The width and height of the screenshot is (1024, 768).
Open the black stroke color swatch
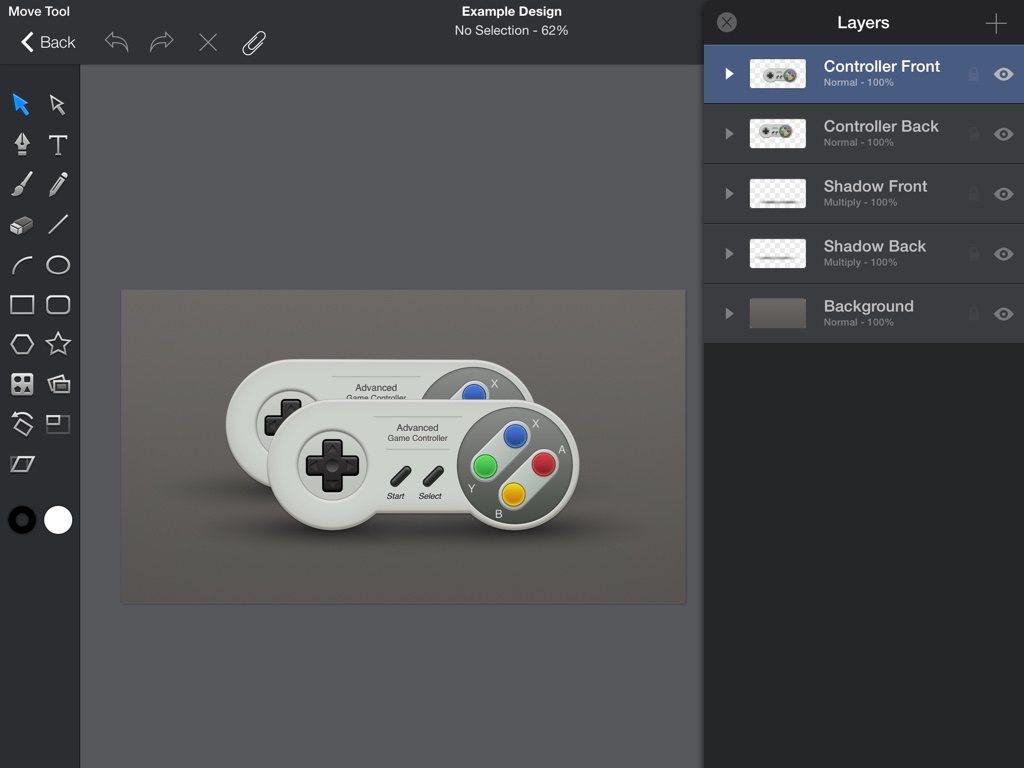tap(22, 520)
